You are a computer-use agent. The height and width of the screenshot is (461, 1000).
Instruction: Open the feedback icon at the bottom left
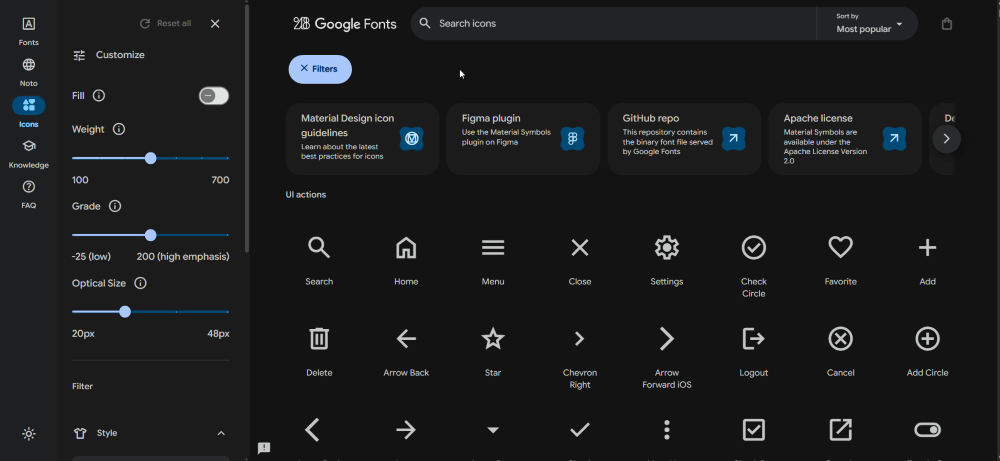(264, 448)
